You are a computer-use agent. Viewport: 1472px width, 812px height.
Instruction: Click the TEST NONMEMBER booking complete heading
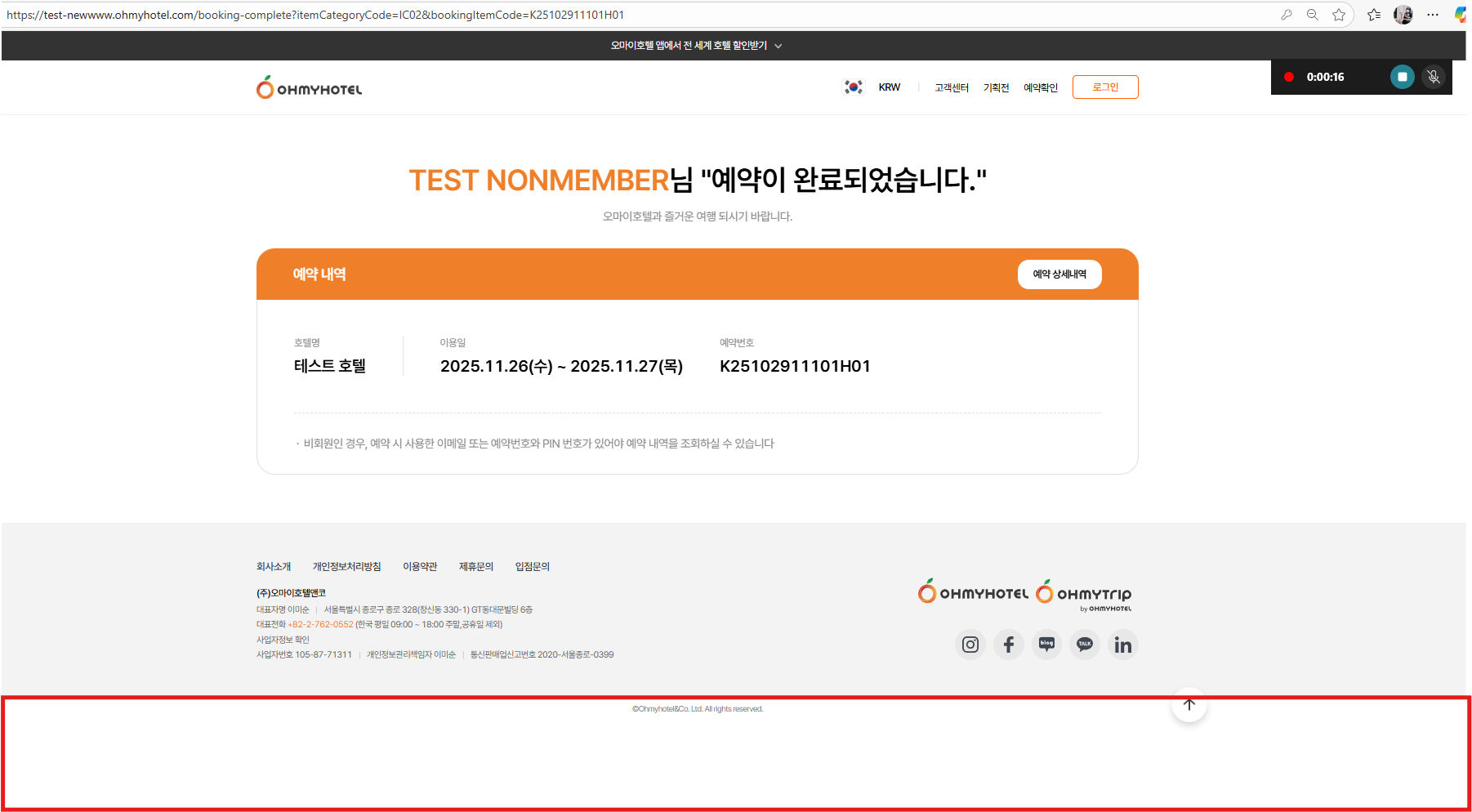[x=698, y=181]
